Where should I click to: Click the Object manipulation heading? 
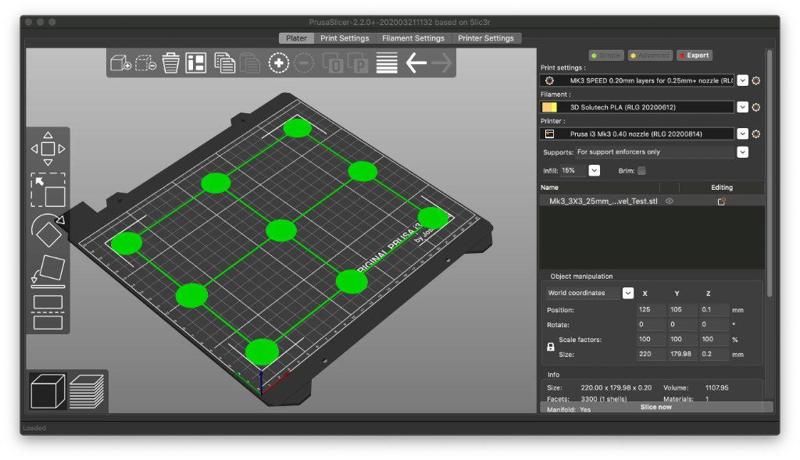[x=582, y=276]
